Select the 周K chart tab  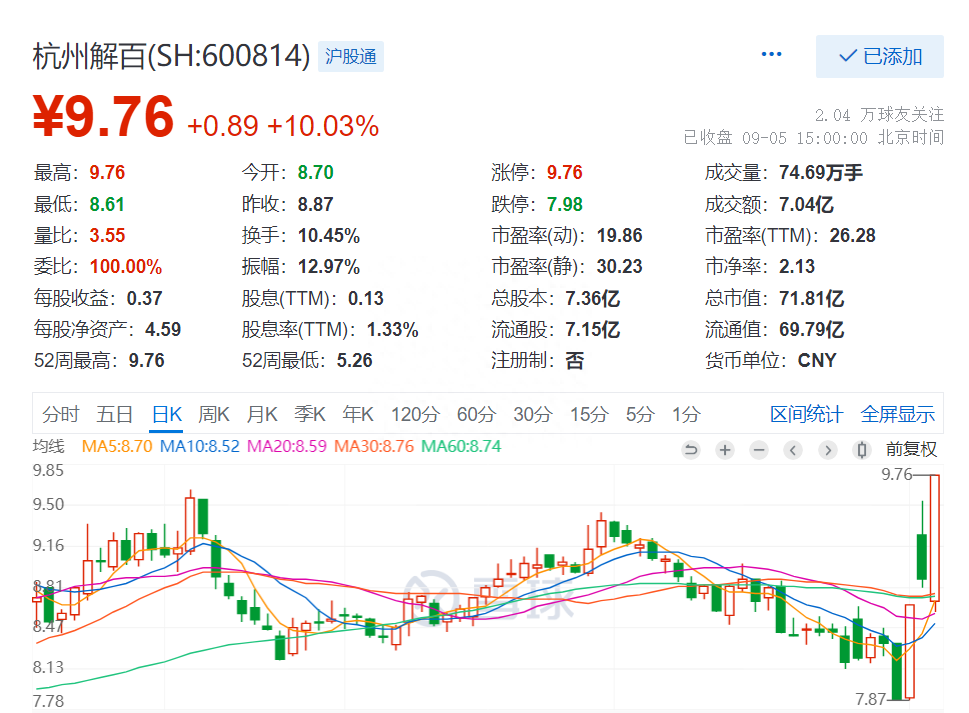[x=214, y=414]
